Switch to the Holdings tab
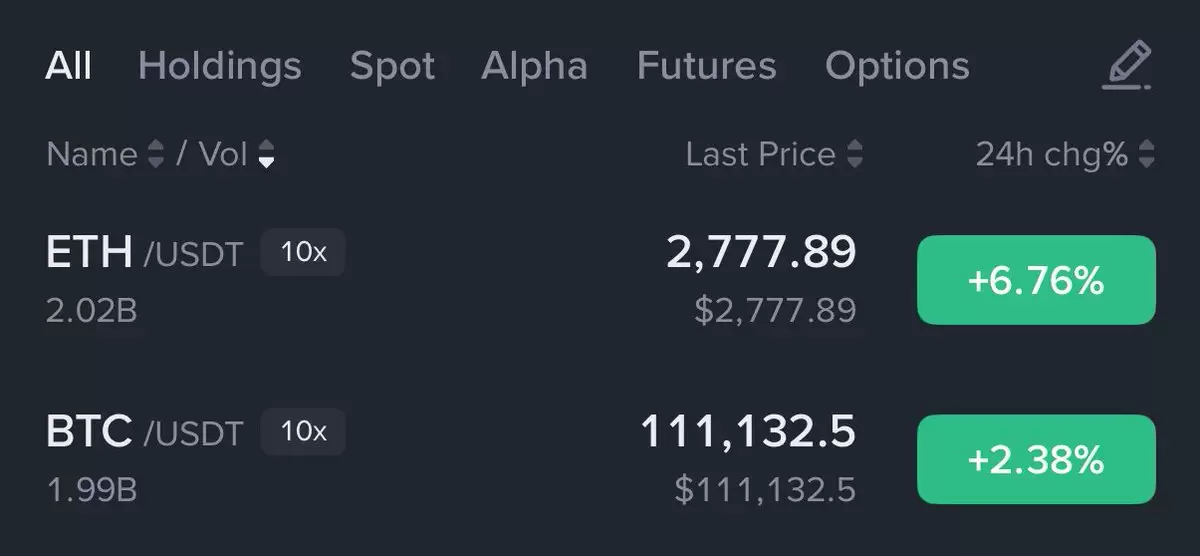The height and width of the screenshot is (556, 1200). pos(219,67)
